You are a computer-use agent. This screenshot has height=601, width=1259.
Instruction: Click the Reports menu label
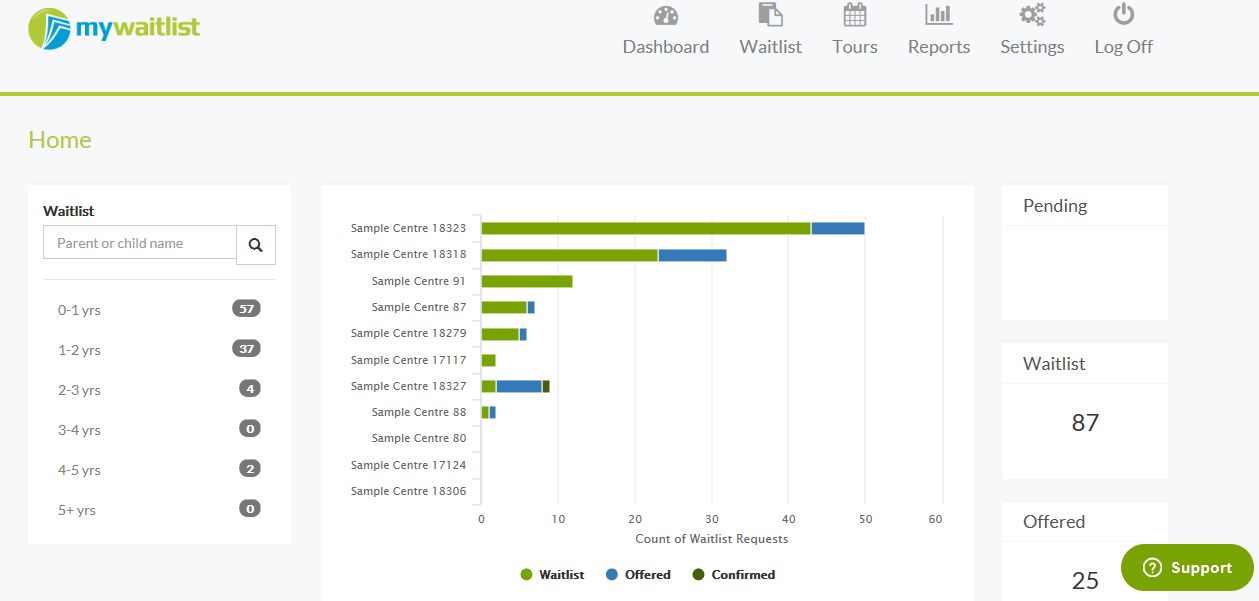coord(938,47)
